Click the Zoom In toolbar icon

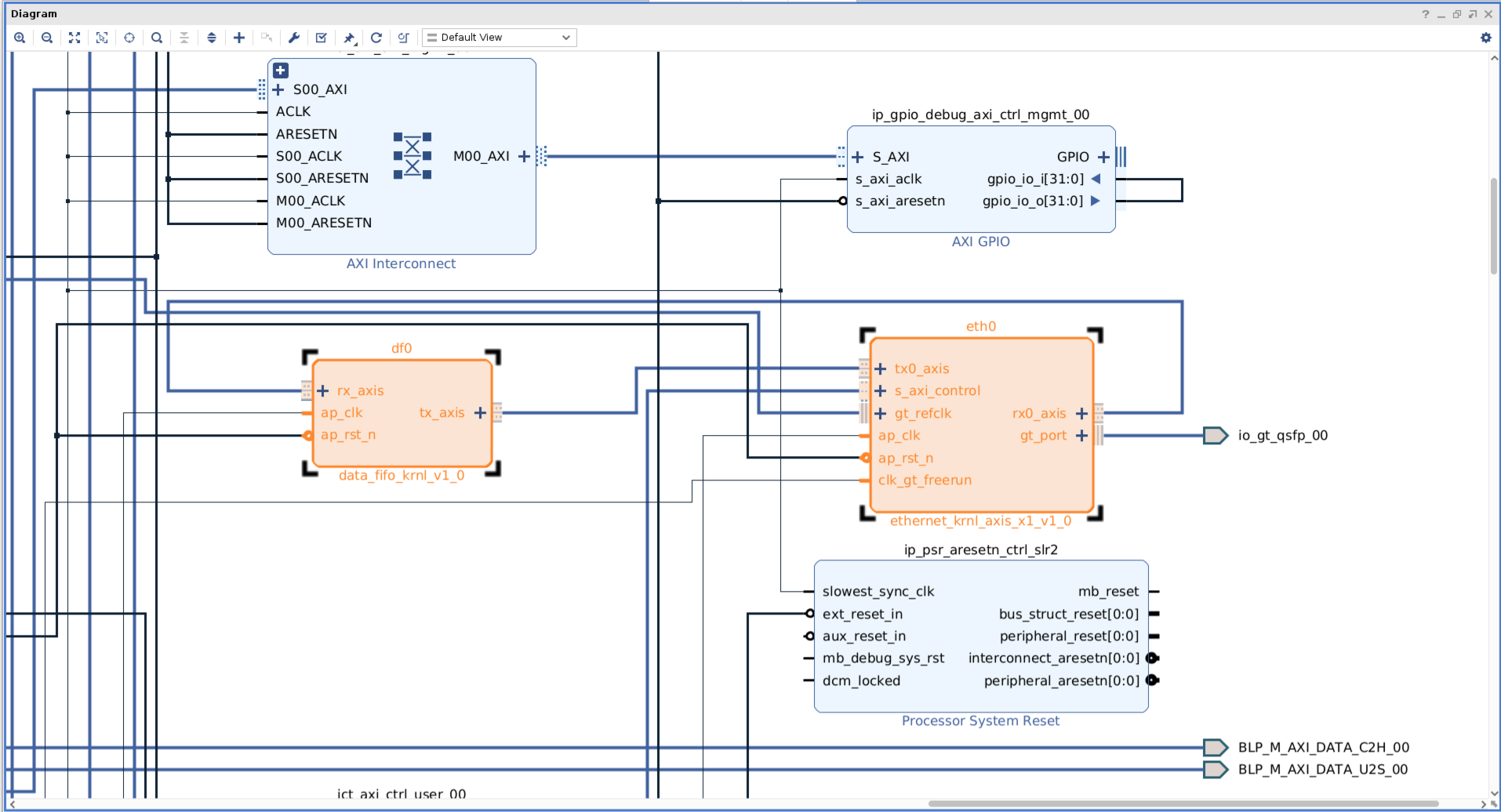[20, 38]
